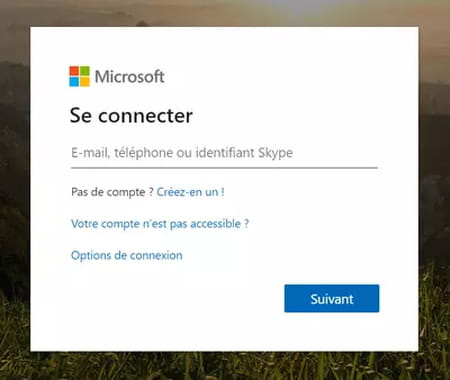
Task: Open "Votre compte n'est pas accessible ?" link
Action: [160, 223]
